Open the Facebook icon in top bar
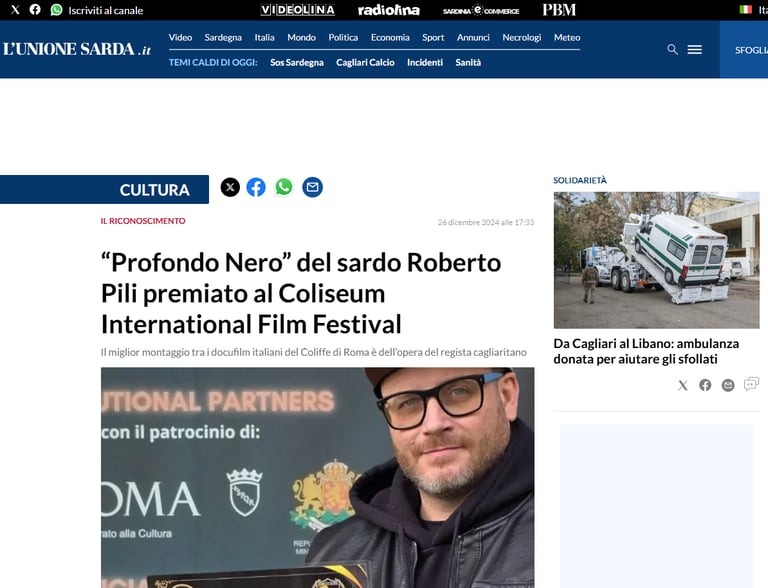Viewport: 768px width, 588px height. pyautogui.click(x=35, y=10)
